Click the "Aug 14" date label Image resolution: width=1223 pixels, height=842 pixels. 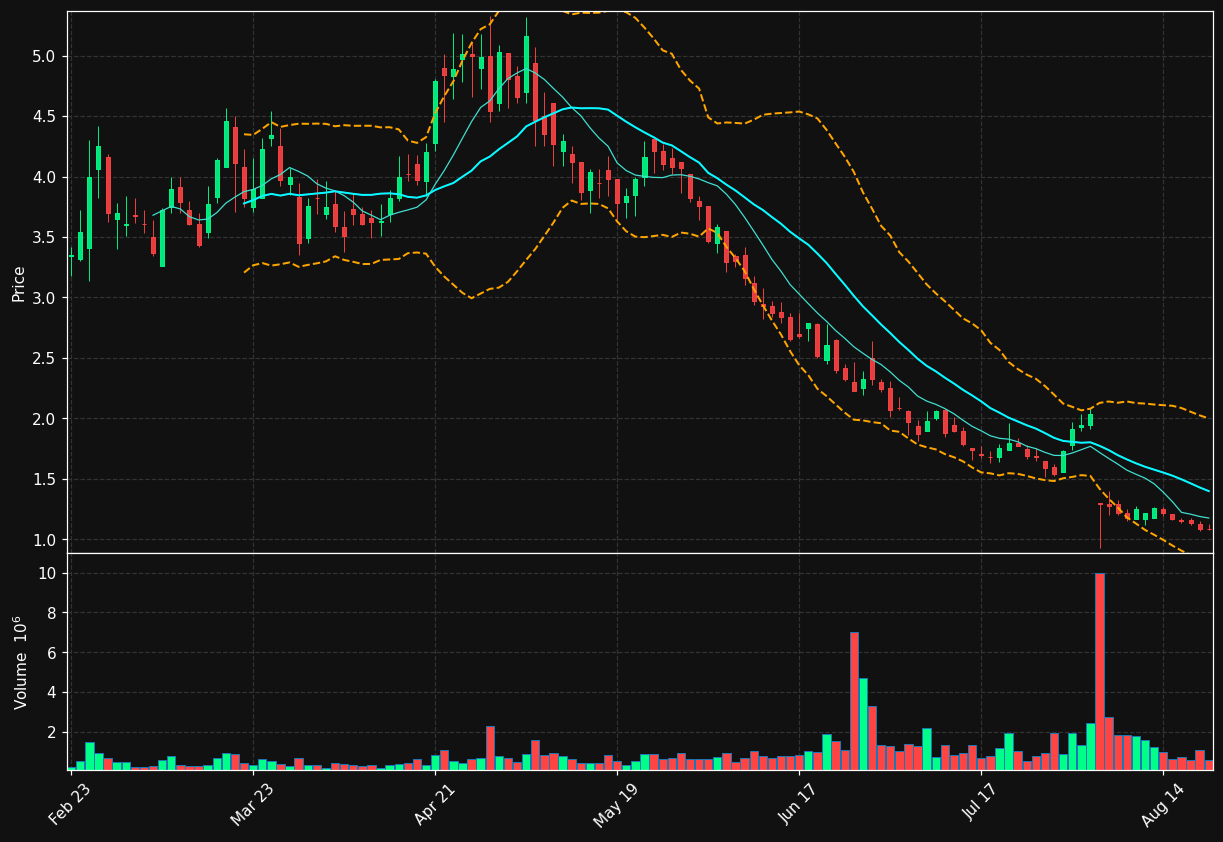click(x=1162, y=804)
